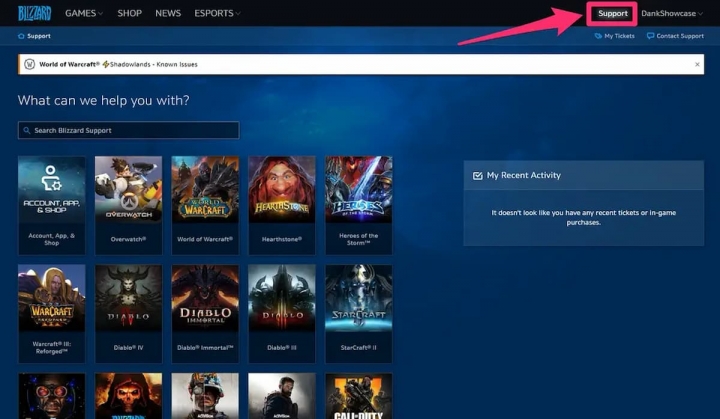Viewport: 720px width, 419px height.
Task: Select the Overwatch game tile
Action: pos(129,205)
